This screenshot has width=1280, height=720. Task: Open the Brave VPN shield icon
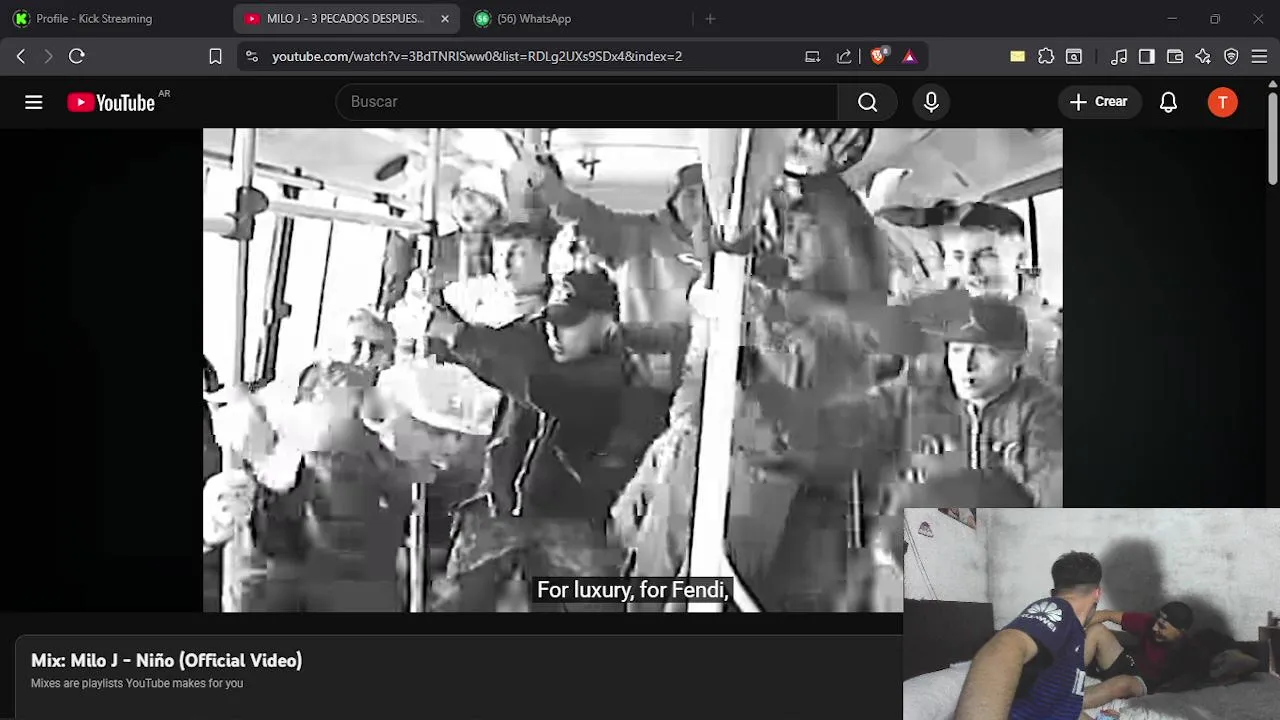pos(1231,56)
